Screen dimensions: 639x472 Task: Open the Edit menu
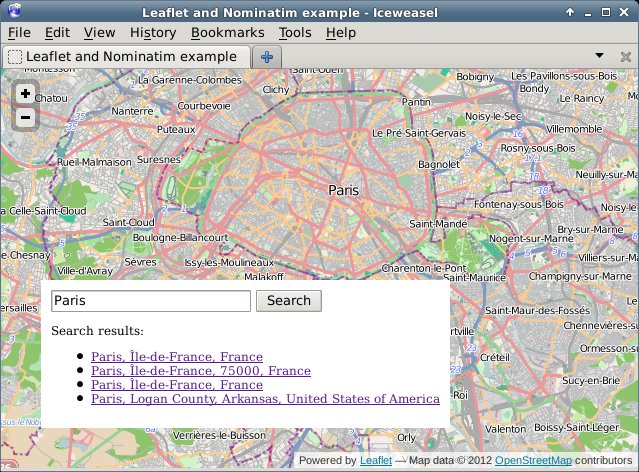[57, 33]
